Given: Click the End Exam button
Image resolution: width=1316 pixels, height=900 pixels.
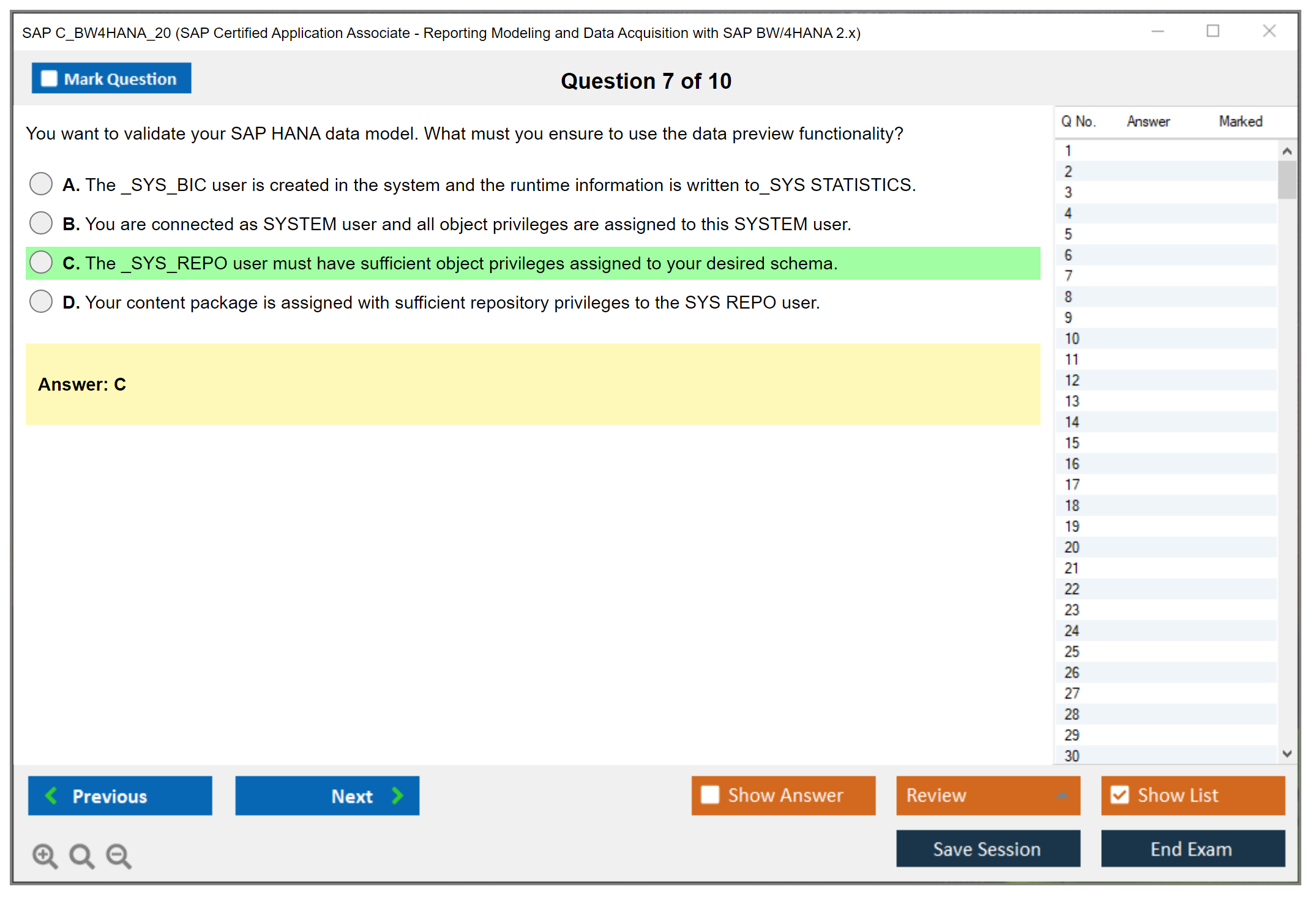Looking at the screenshot, I should click(x=1192, y=849).
